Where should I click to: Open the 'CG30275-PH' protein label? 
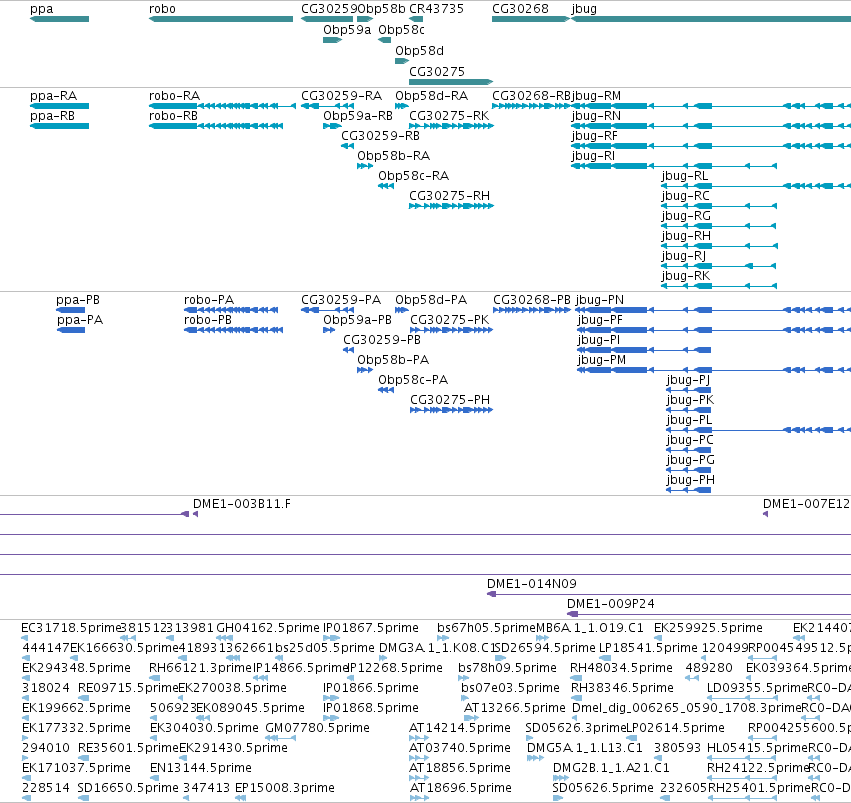point(450,400)
